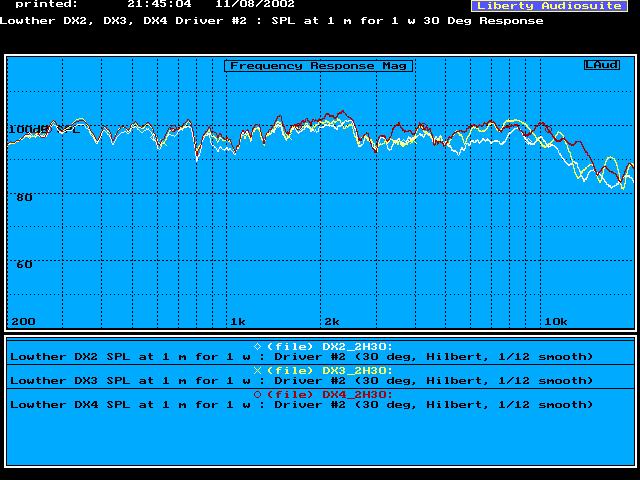The width and height of the screenshot is (640, 480).
Task: Select the Frequency Response Mag title box
Action: (x=318, y=66)
